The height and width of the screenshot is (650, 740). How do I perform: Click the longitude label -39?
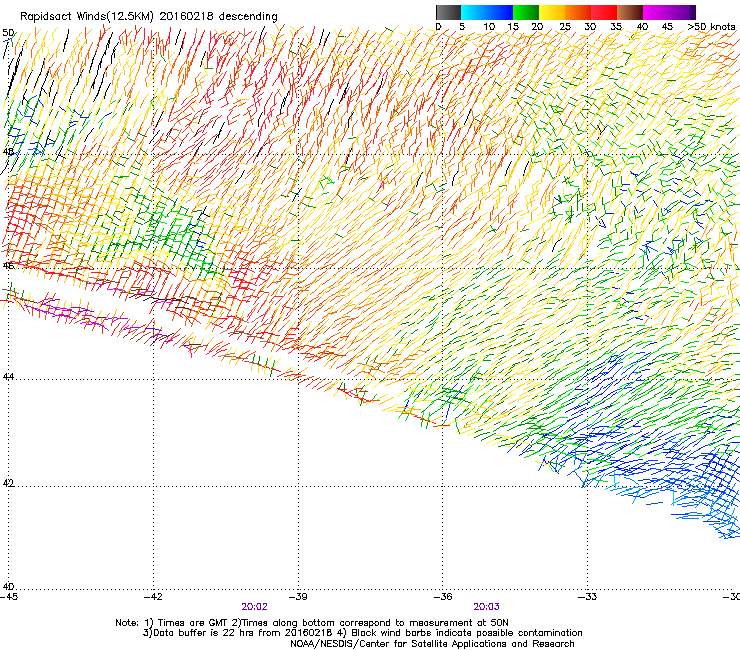point(298,597)
